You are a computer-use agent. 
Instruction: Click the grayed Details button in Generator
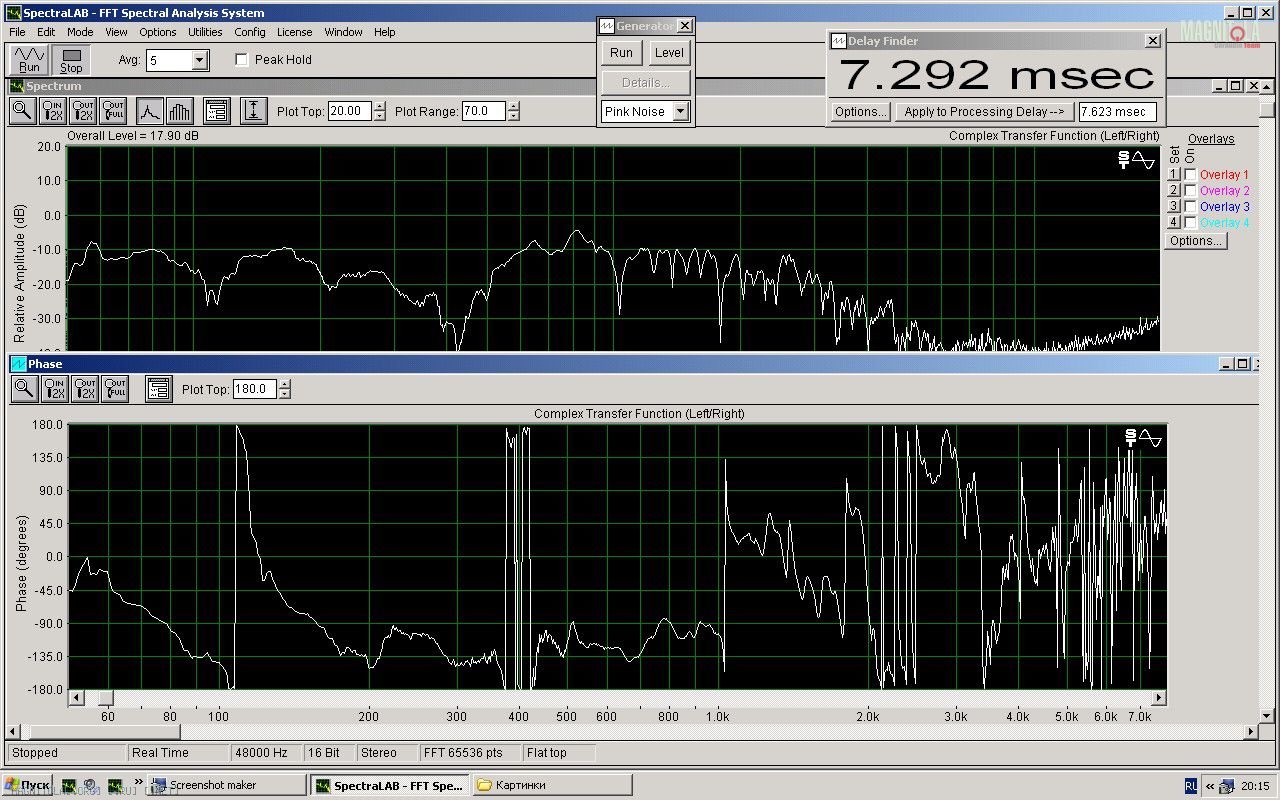click(x=645, y=82)
